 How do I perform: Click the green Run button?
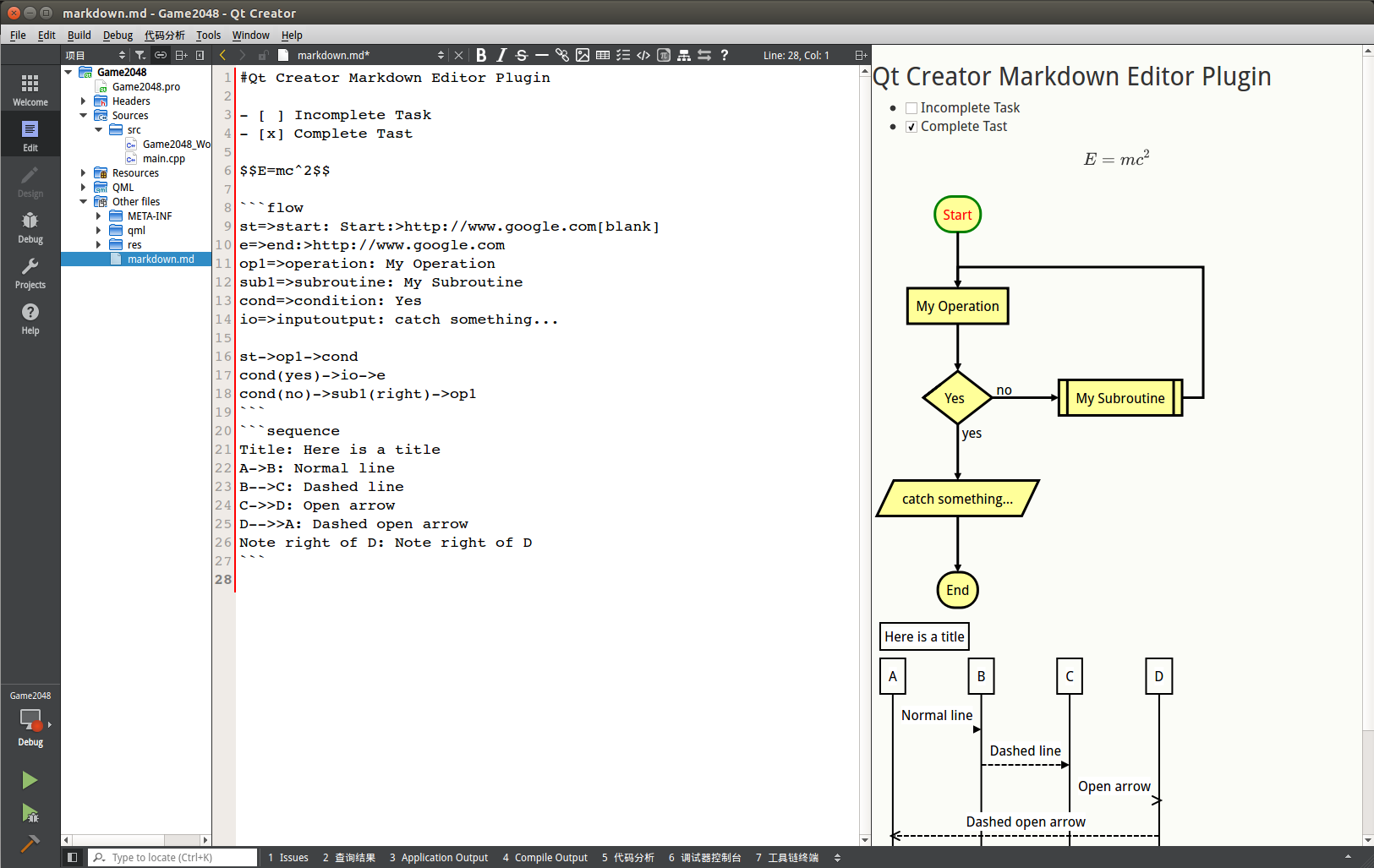tap(30, 780)
